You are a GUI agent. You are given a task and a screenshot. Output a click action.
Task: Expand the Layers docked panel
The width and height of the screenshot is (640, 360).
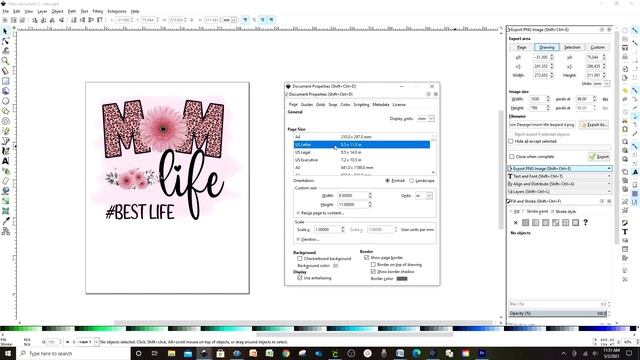(559, 192)
